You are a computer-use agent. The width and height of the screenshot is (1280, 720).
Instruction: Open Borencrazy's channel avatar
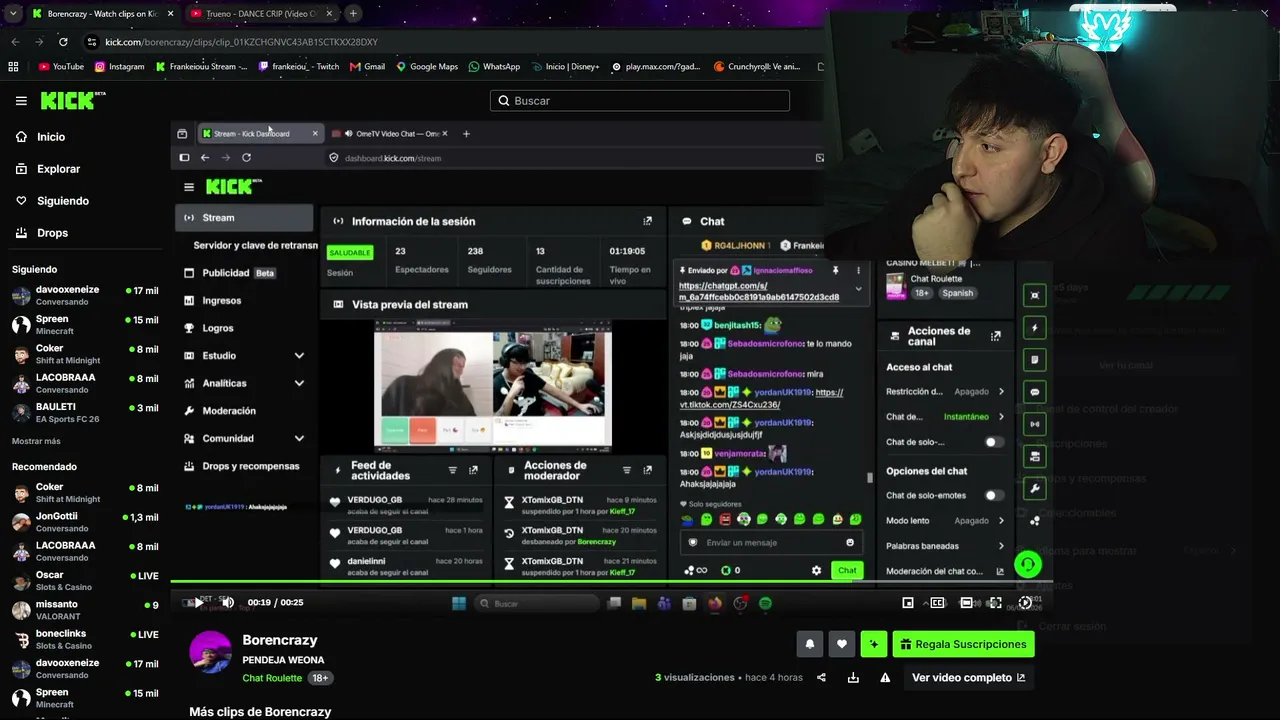211,652
